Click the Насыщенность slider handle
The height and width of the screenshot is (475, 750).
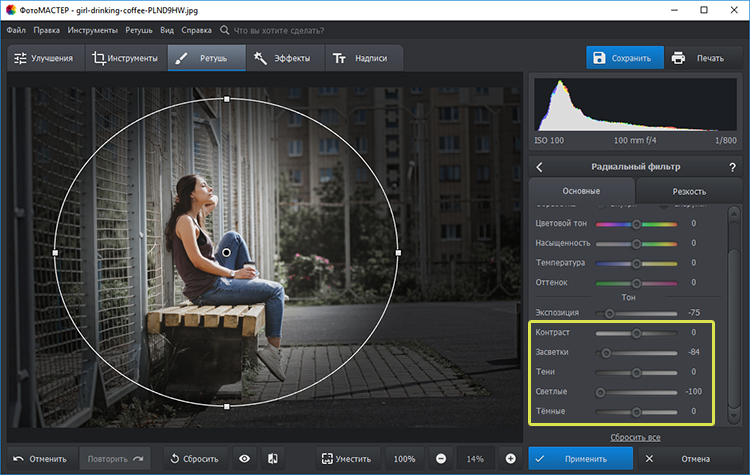tap(636, 243)
